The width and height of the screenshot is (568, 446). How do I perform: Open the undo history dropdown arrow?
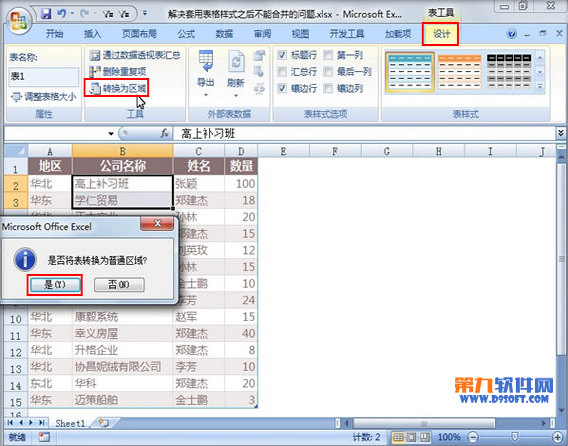point(72,14)
